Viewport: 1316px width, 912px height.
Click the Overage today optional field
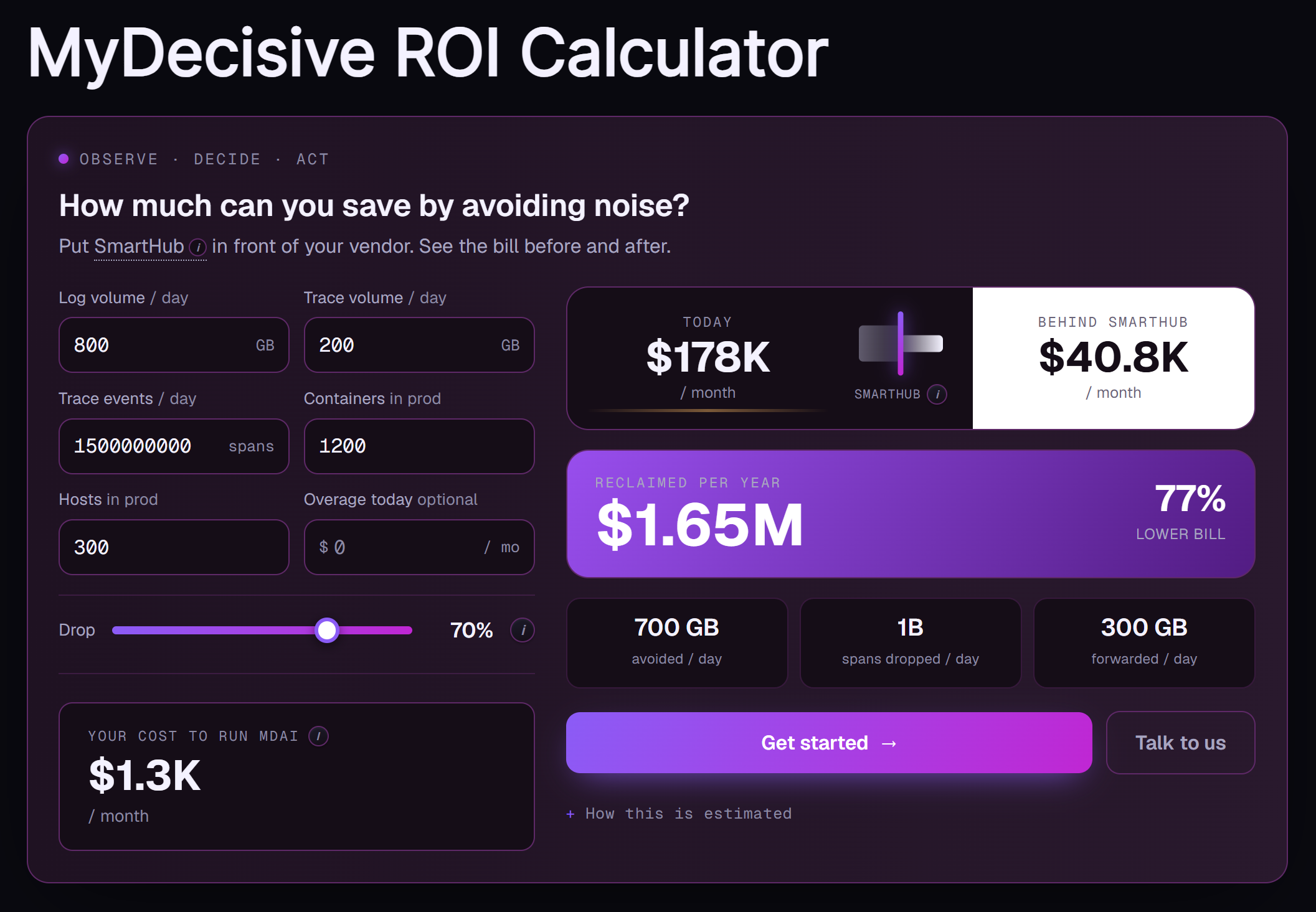coord(419,547)
